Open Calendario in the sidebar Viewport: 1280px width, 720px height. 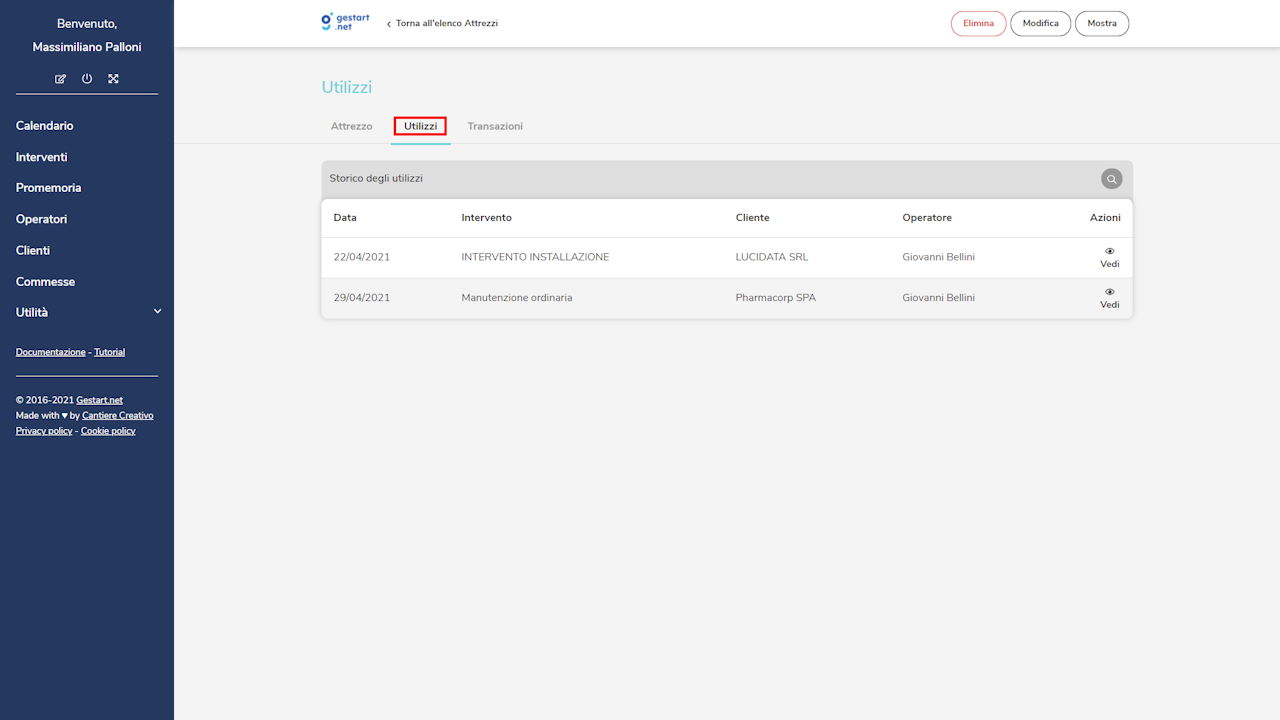click(x=45, y=126)
